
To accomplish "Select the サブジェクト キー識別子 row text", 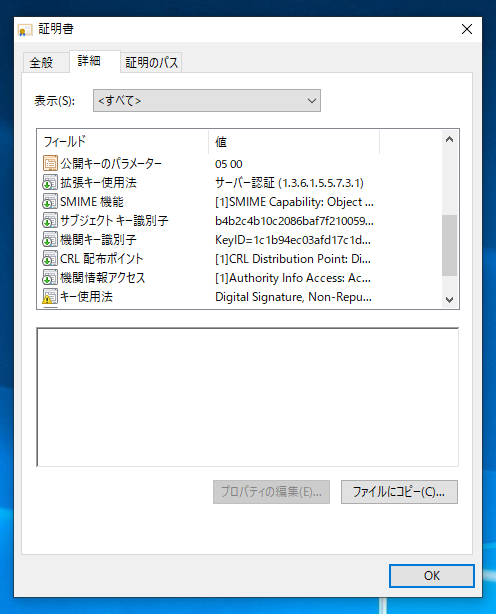I will pos(114,220).
